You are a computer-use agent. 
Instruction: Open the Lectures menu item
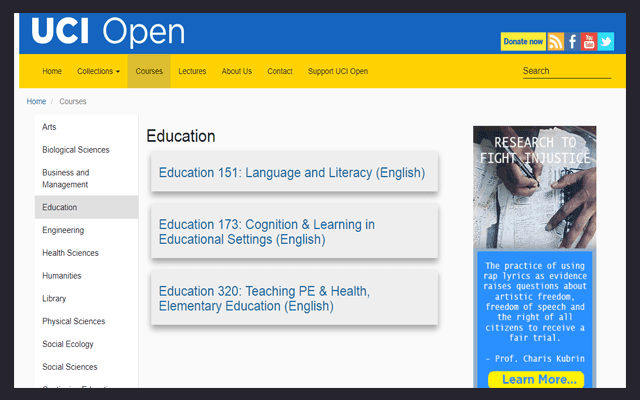click(x=192, y=71)
